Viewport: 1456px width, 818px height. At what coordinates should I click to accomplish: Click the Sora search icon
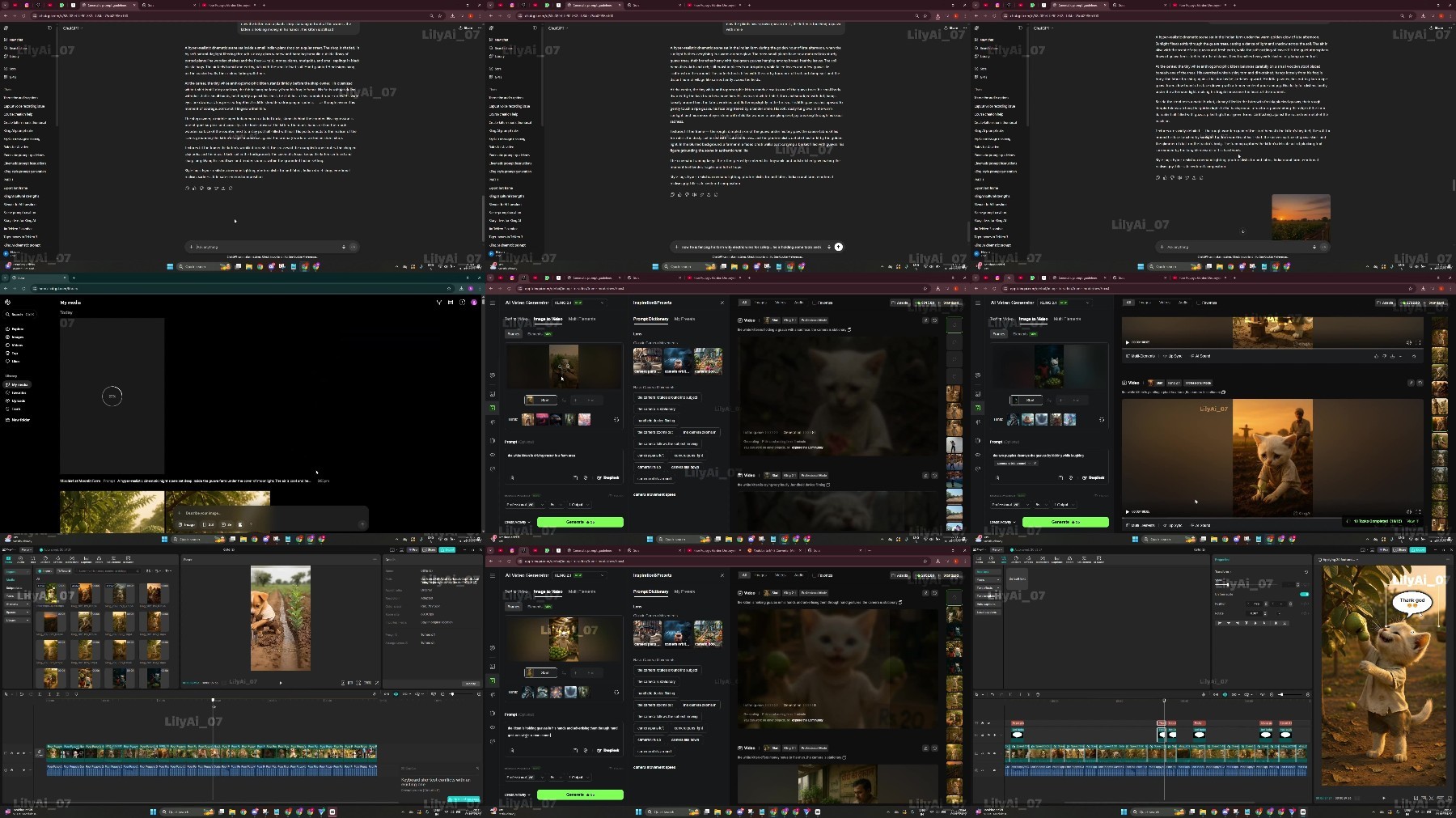(8, 314)
